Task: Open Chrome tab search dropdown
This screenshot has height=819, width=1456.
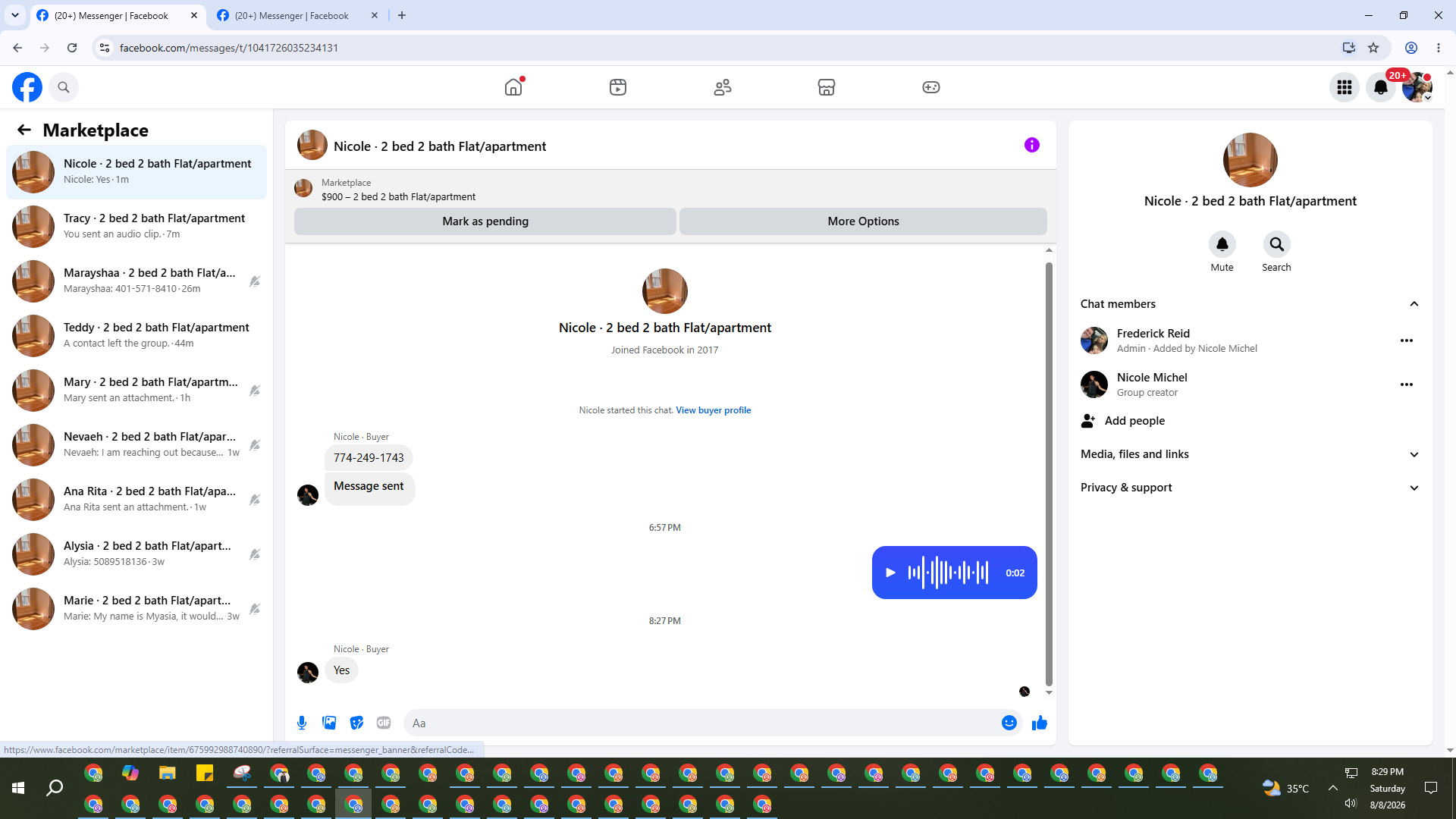Action: [15, 15]
